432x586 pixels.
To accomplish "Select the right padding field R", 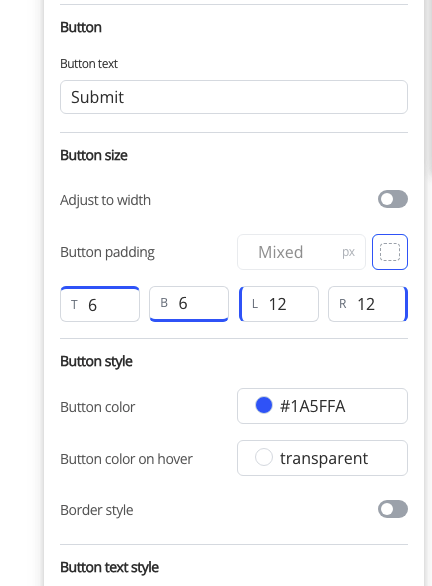I will click(x=368, y=304).
